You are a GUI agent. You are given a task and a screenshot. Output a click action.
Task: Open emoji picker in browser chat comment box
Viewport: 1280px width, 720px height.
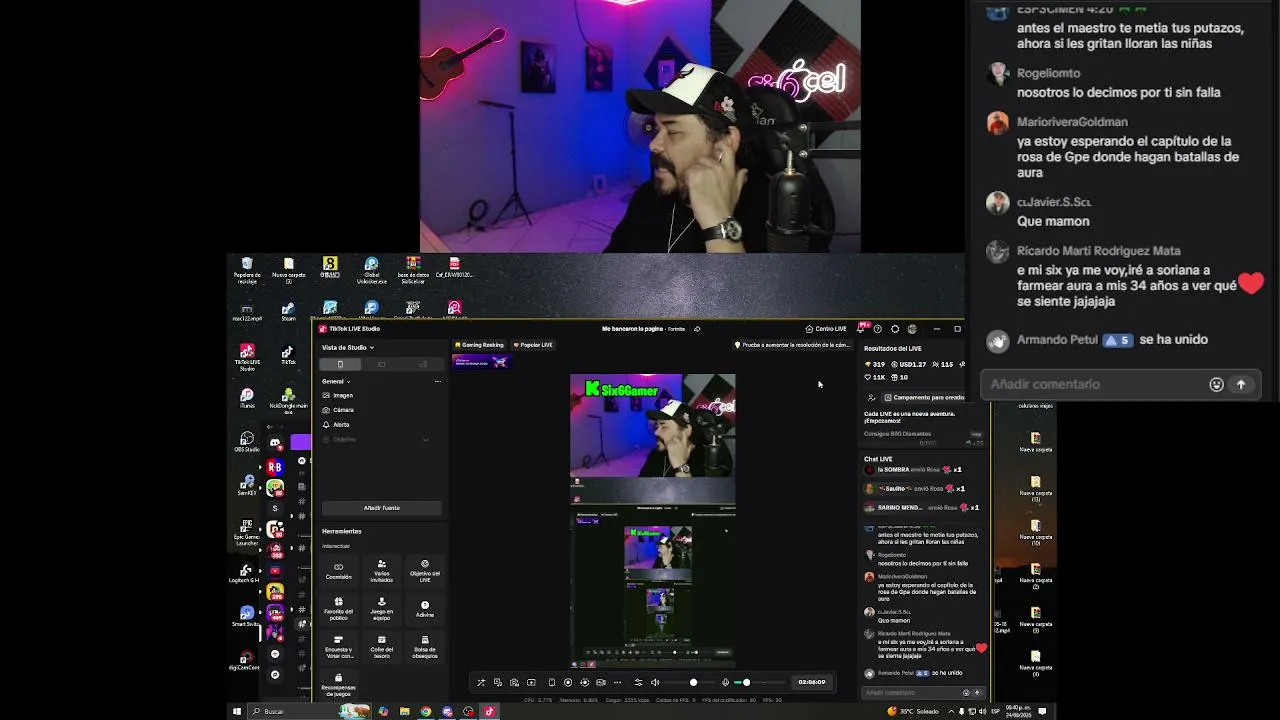1216,384
